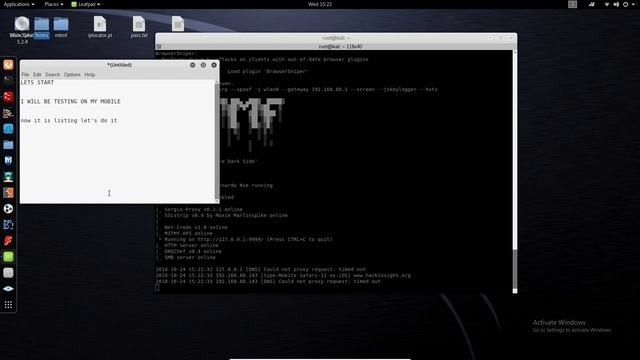Click the terminal menu icon below its title bar

coord(159,47)
